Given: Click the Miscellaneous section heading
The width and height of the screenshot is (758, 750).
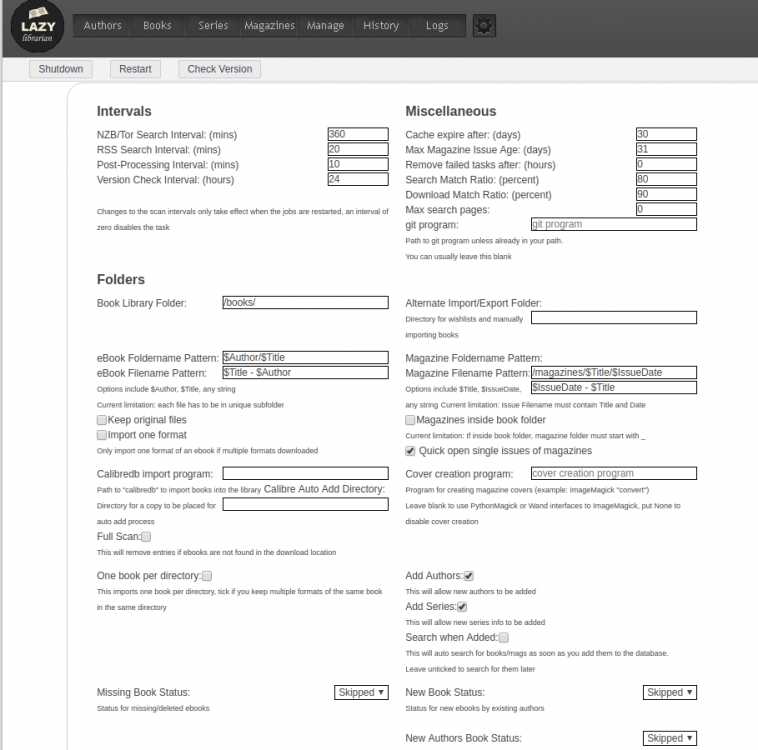Looking at the screenshot, I should [451, 111].
